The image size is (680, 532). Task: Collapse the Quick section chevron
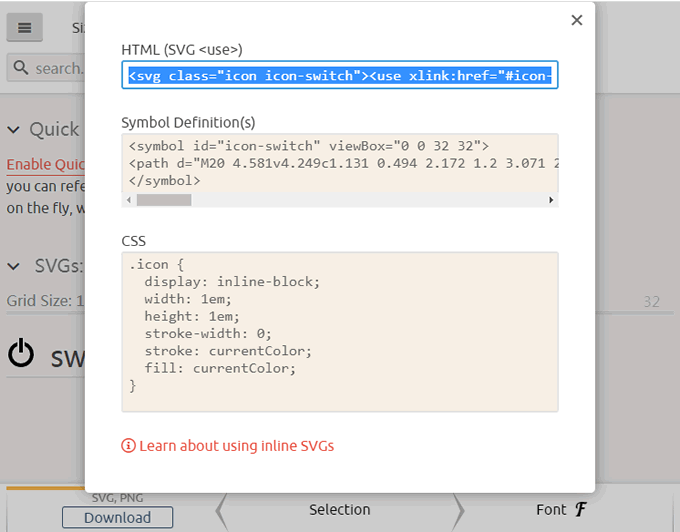(14, 130)
